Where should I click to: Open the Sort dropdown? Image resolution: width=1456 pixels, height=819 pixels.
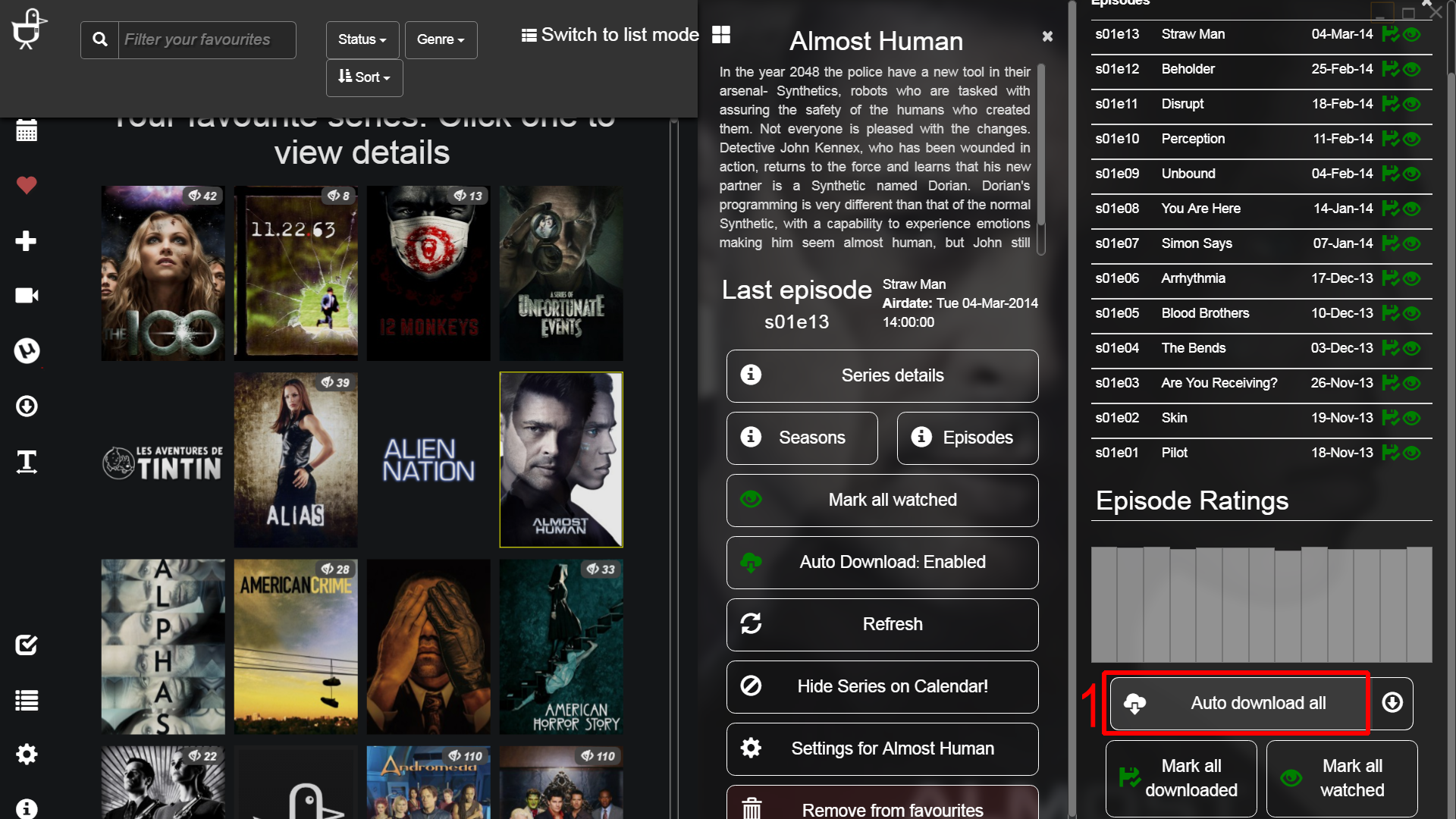(364, 77)
